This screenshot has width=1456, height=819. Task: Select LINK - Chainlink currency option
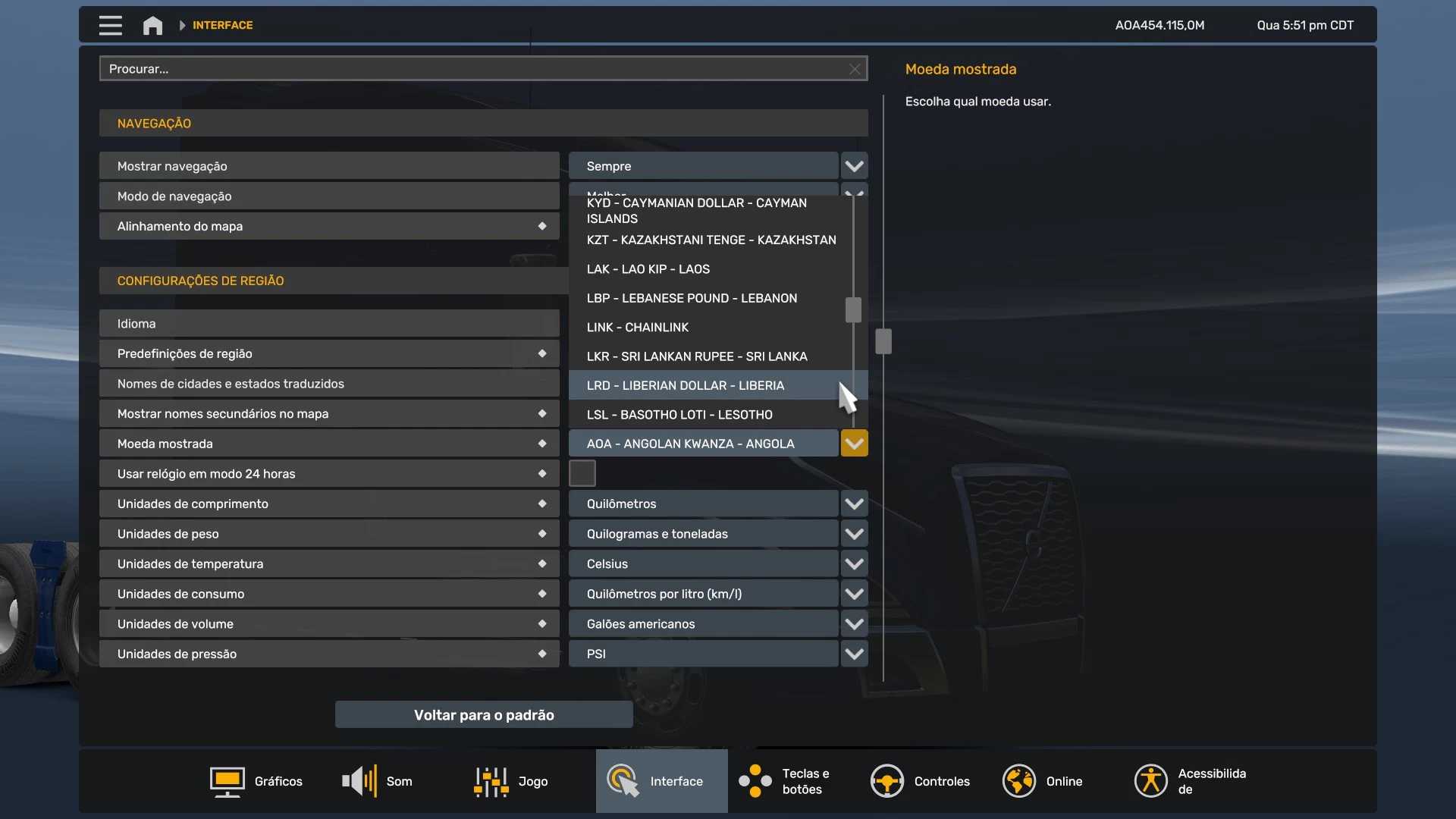click(x=638, y=328)
